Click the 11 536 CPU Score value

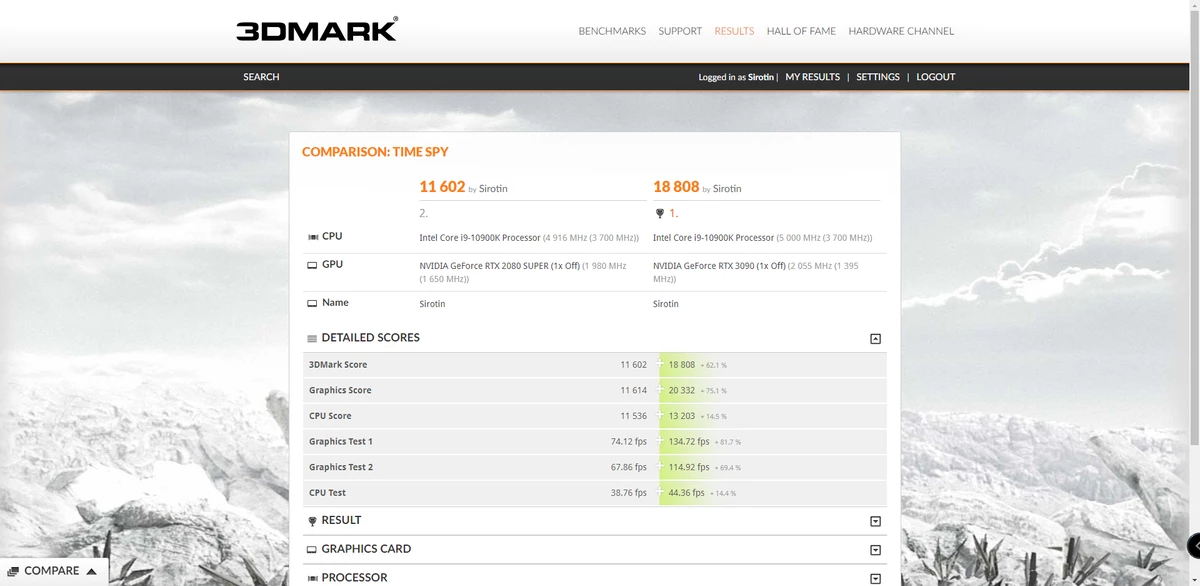click(x=633, y=416)
